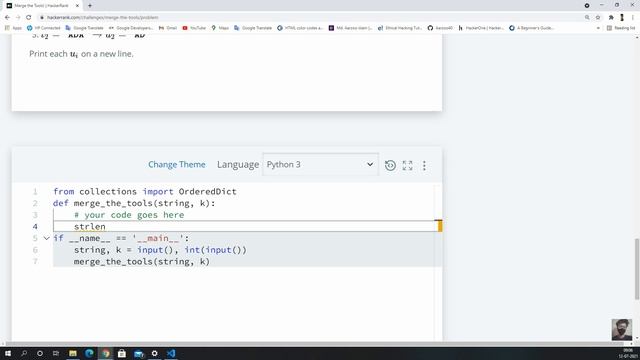Go back with the browser back arrow
The width and height of the screenshot is (640, 360).
[7, 18]
